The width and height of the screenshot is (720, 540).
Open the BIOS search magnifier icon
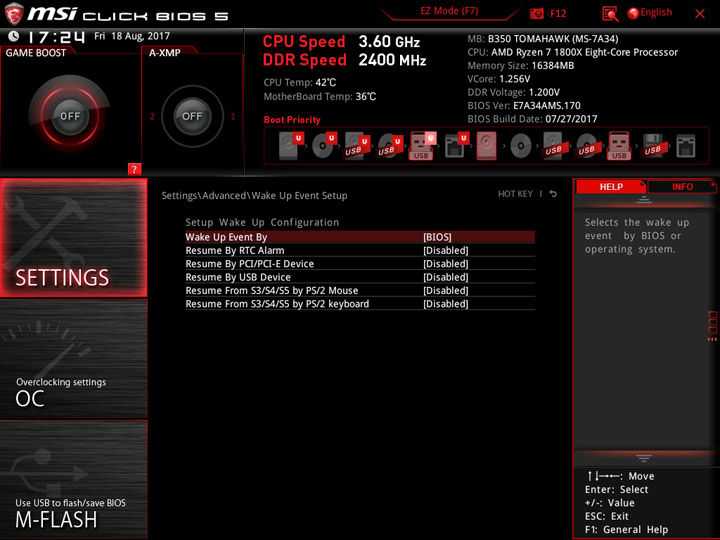610,14
